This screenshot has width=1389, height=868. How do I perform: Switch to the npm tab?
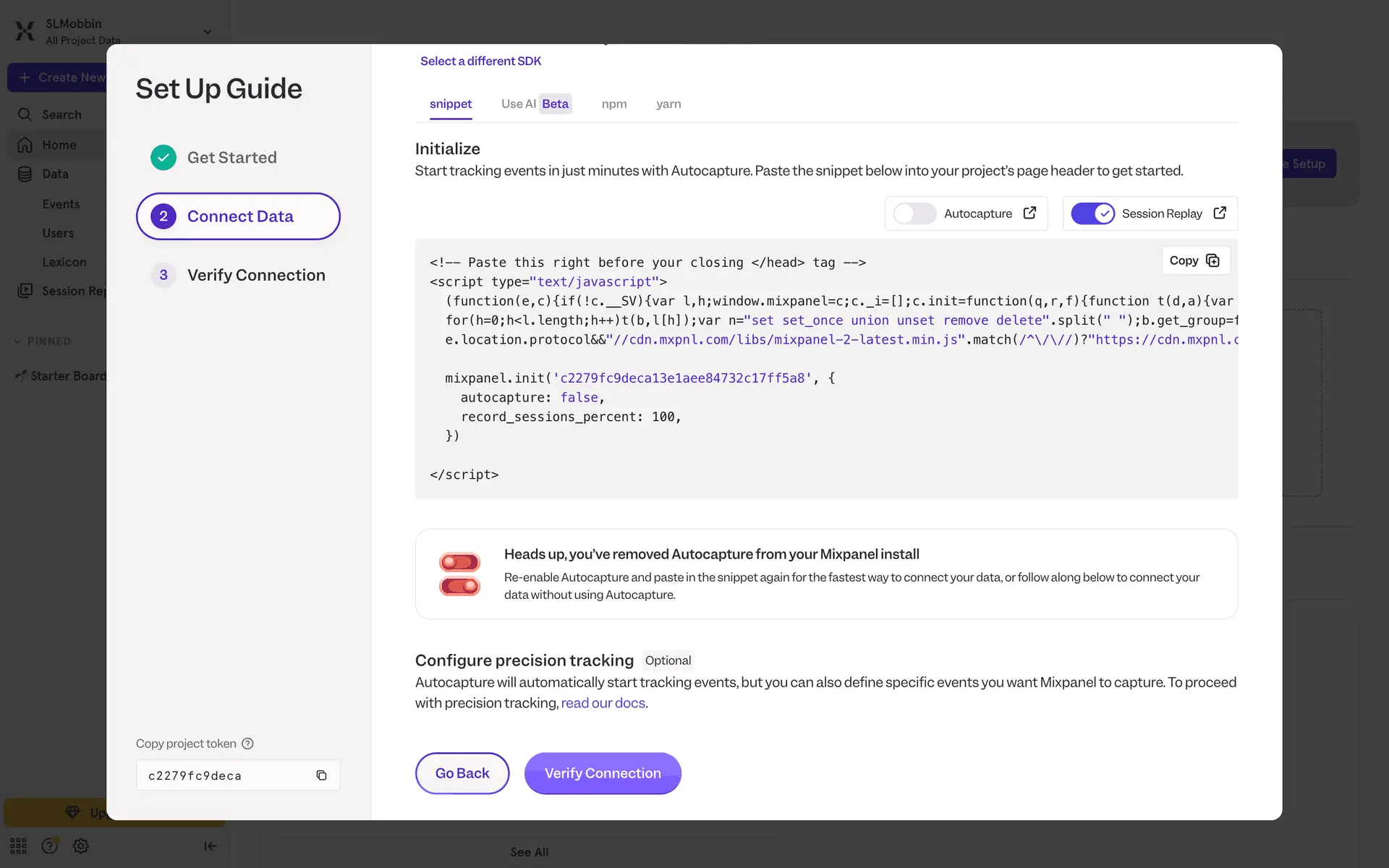tap(613, 104)
